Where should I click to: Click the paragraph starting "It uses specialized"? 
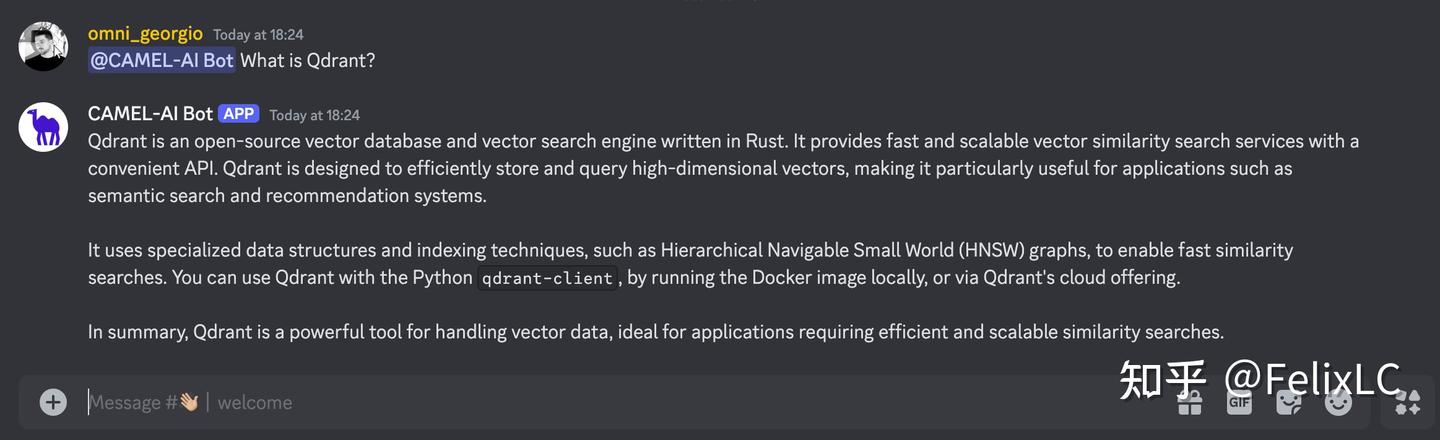[x=690, y=263]
